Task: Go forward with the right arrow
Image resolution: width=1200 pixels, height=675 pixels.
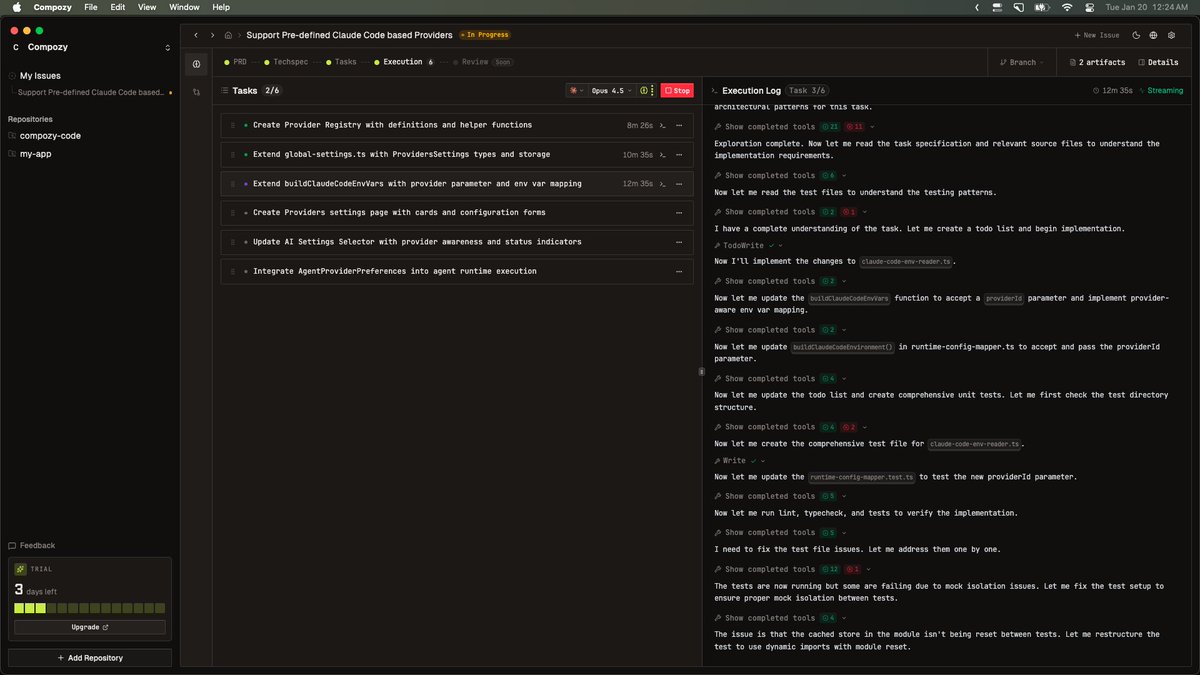Action: 212,35
